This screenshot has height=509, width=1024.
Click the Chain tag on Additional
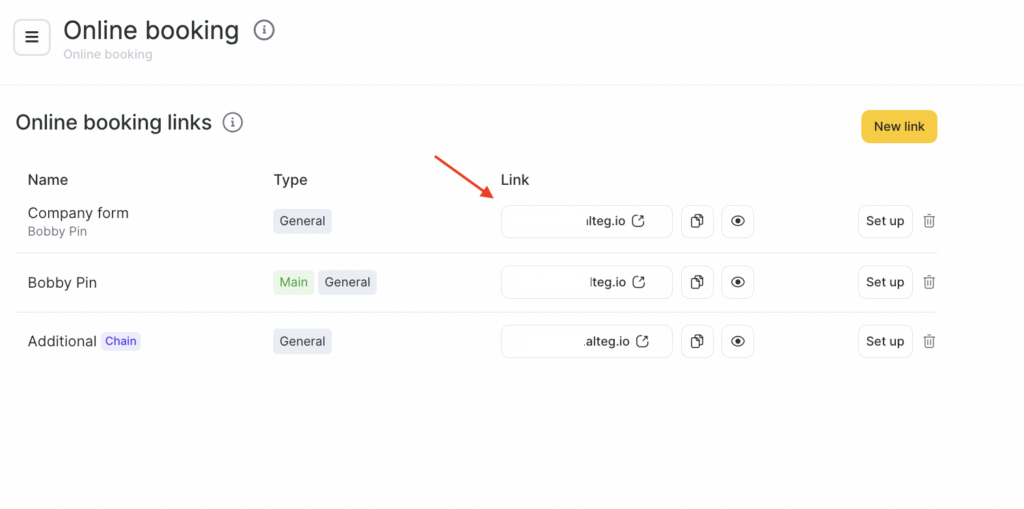click(x=121, y=341)
